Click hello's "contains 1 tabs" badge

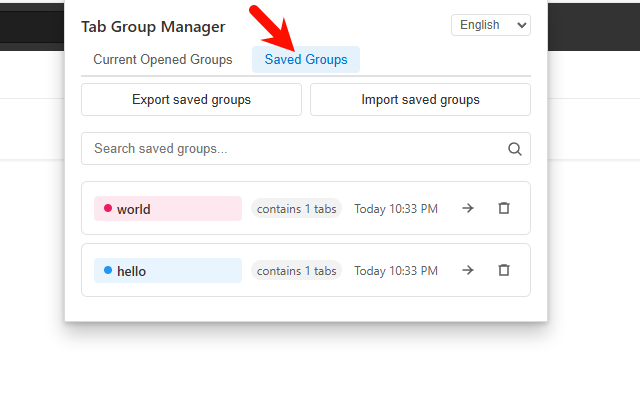(x=296, y=271)
